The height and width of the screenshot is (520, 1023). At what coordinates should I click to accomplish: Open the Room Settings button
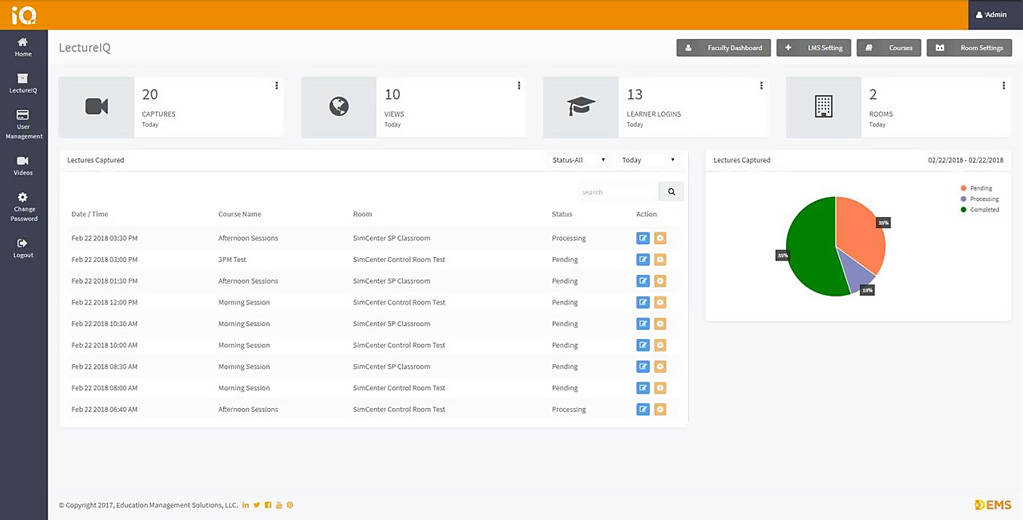[969, 48]
